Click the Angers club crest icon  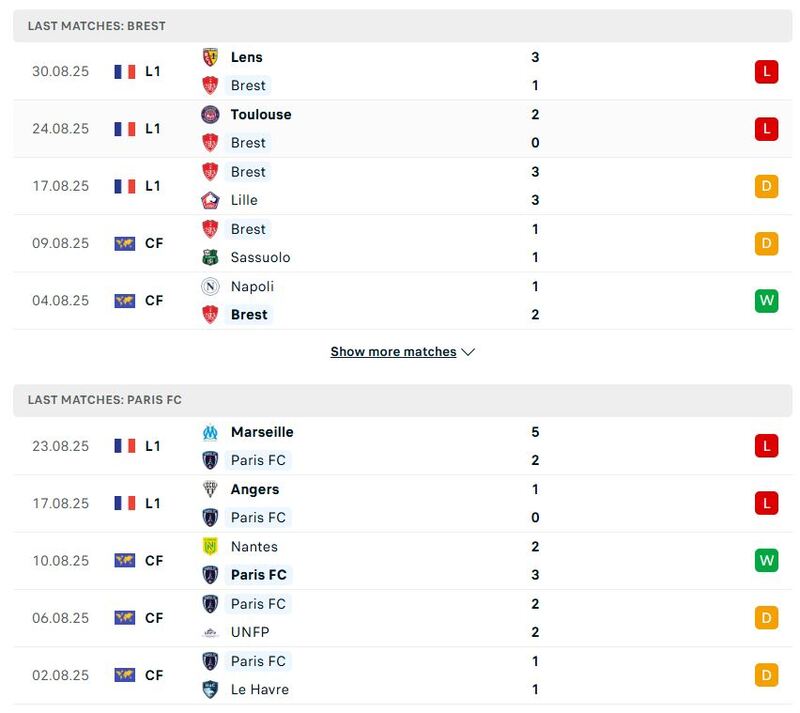pyautogui.click(x=210, y=489)
